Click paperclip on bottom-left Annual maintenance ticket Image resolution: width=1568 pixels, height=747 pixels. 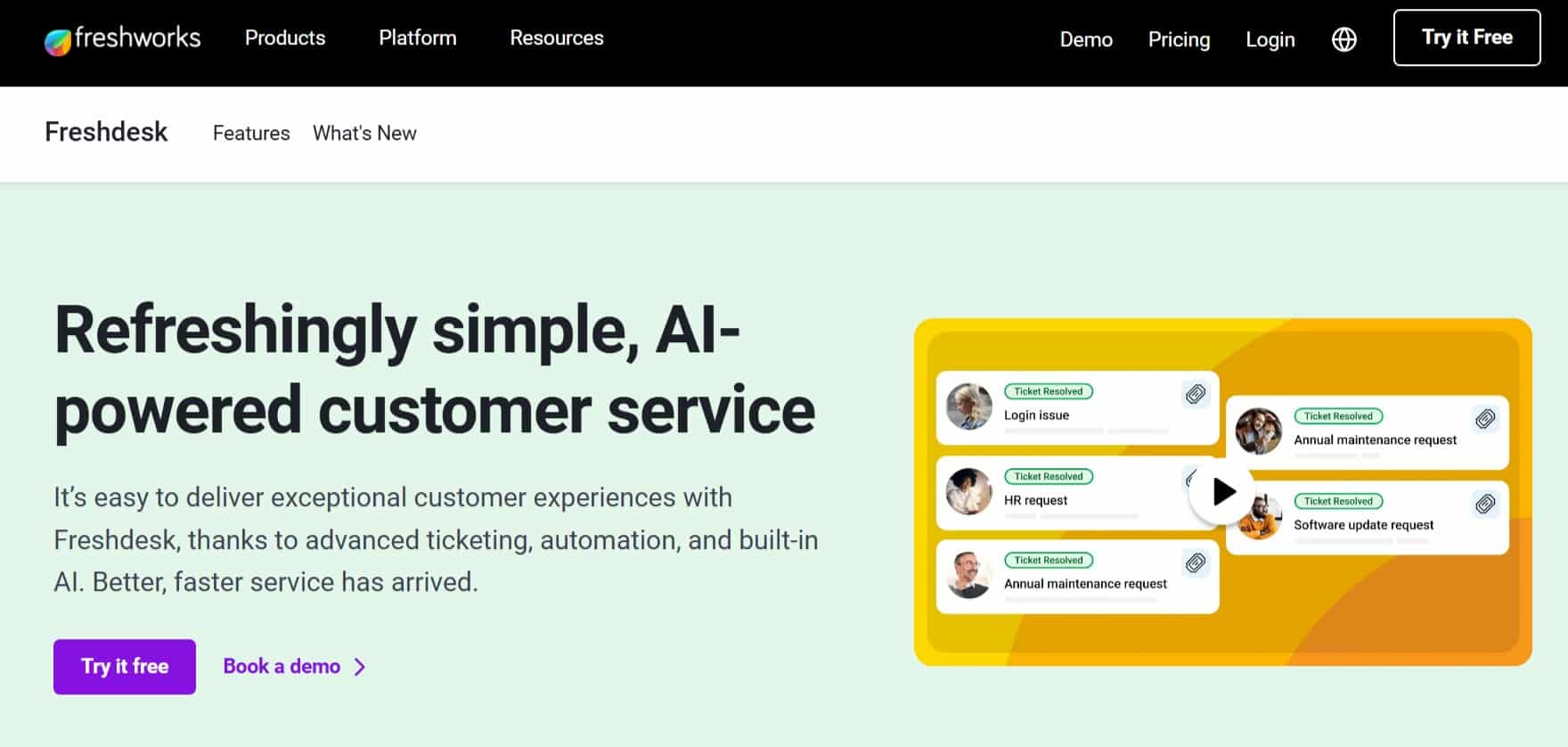1196,562
